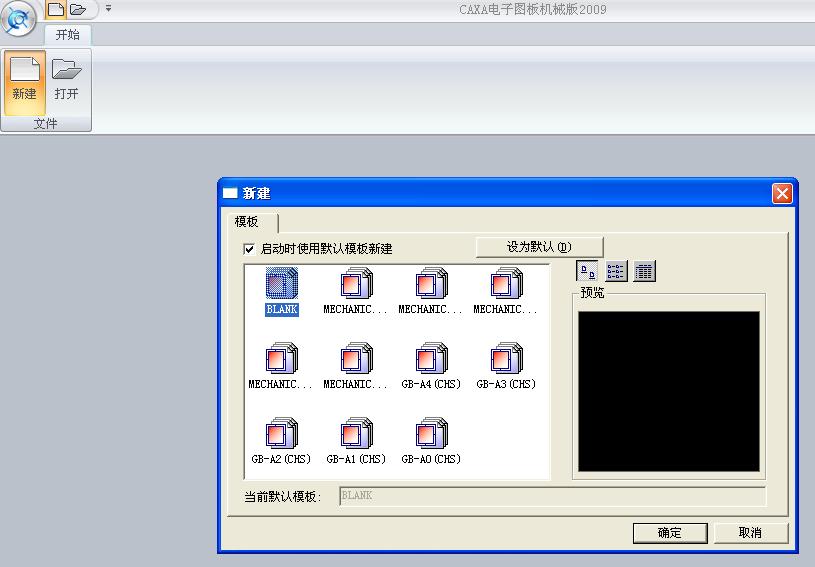Select the BLANK template icon
The image size is (815, 567).
pyautogui.click(x=282, y=283)
